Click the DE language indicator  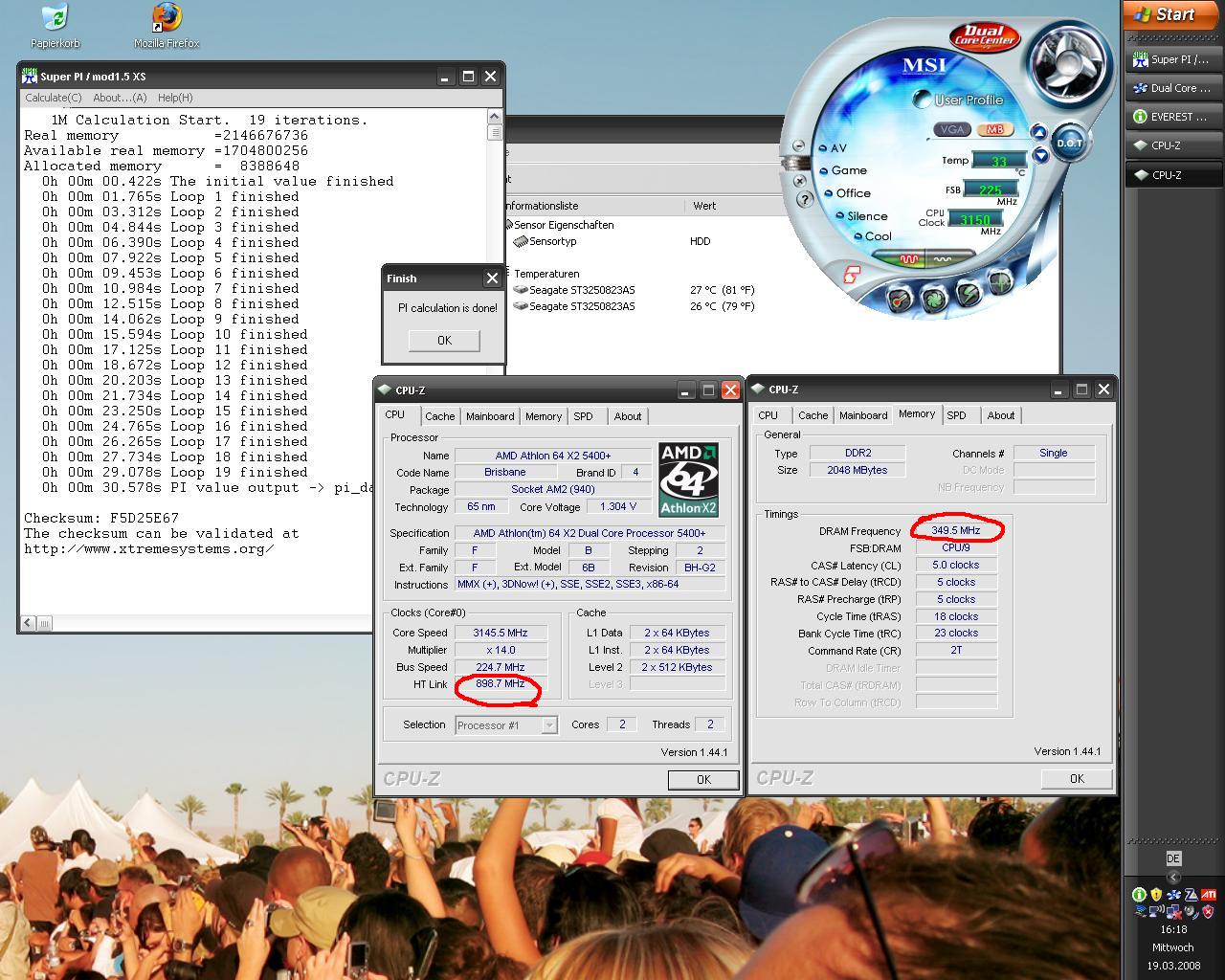1173,858
